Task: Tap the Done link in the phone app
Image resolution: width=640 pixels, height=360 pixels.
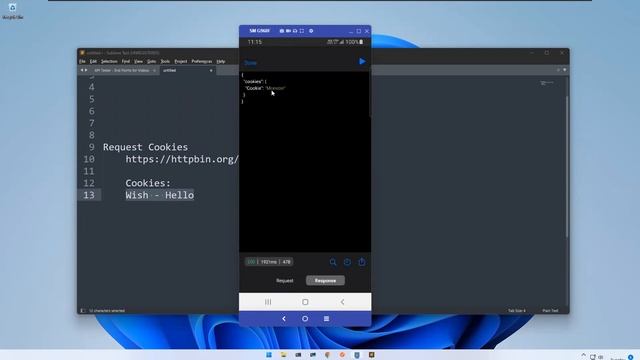Action: click(x=250, y=63)
